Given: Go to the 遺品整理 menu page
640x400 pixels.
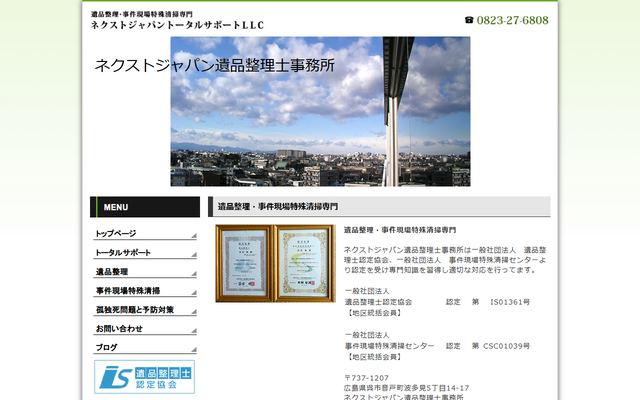Looking at the screenshot, I should (x=145, y=272).
